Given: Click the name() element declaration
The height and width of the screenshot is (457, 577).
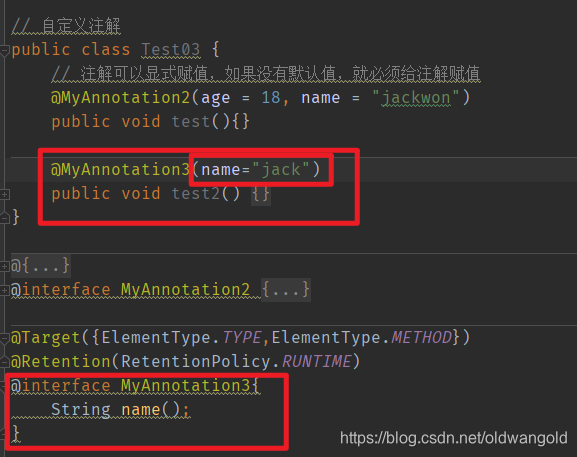Looking at the screenshot, I should [151, 410].
